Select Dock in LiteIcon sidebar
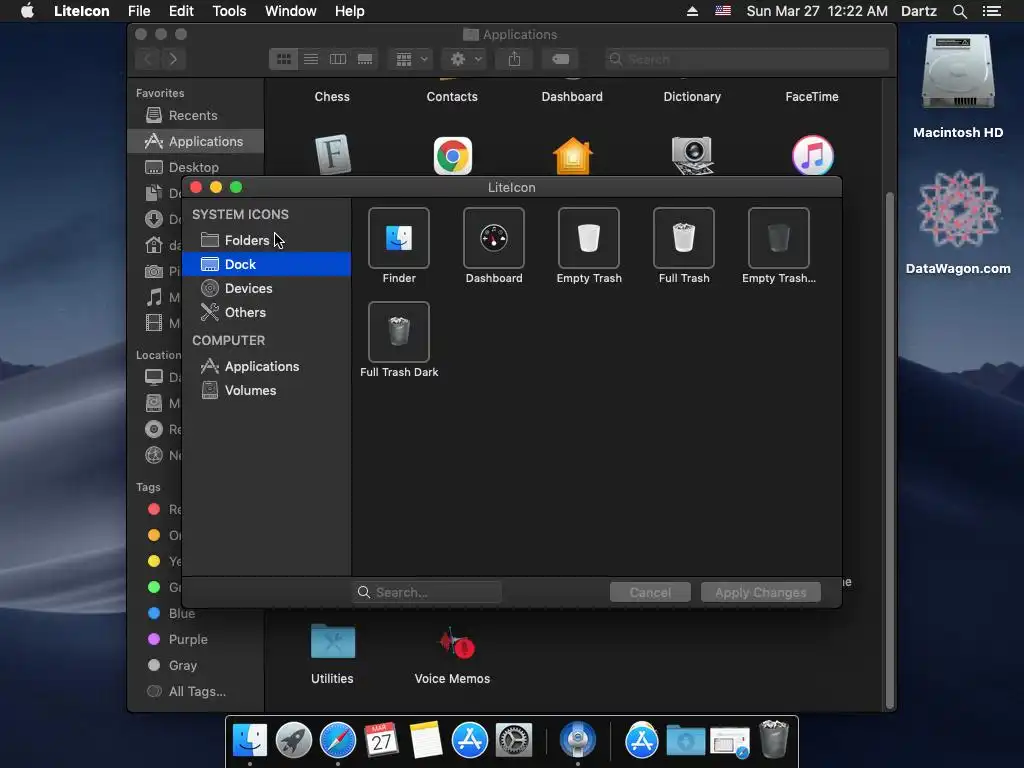The width and height of the screenshot is (1024, 768). point(266,264)
